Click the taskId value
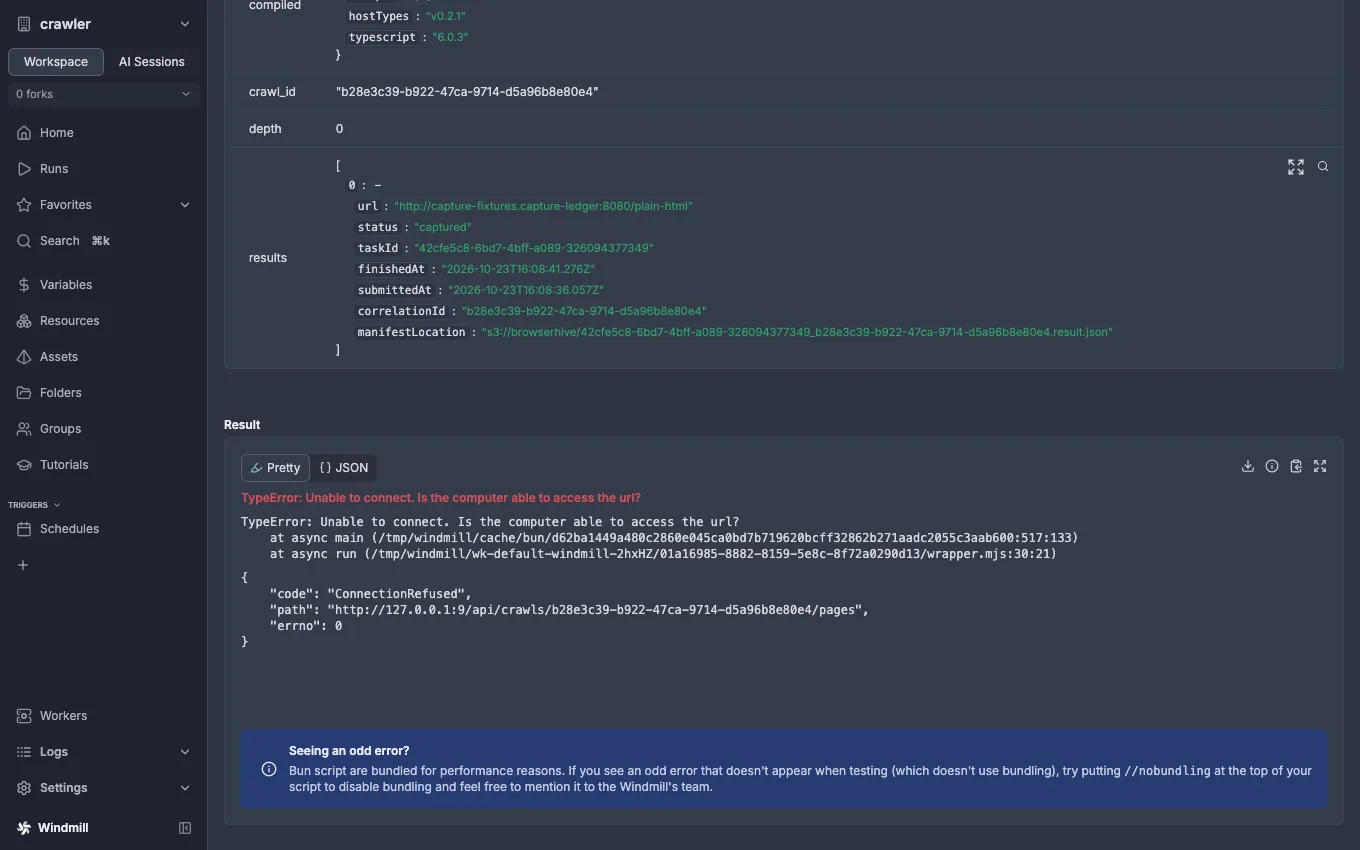This screenshot has width=1360, height=850. (x=534, y=248)
